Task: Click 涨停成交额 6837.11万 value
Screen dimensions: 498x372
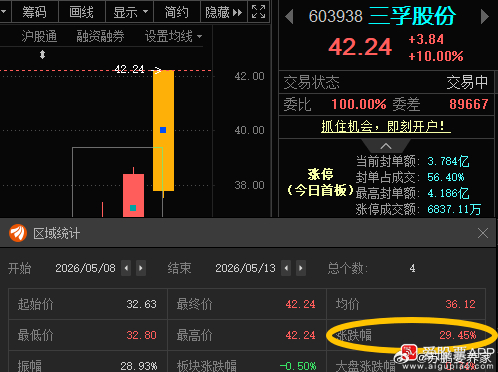Action: (454, 209)
